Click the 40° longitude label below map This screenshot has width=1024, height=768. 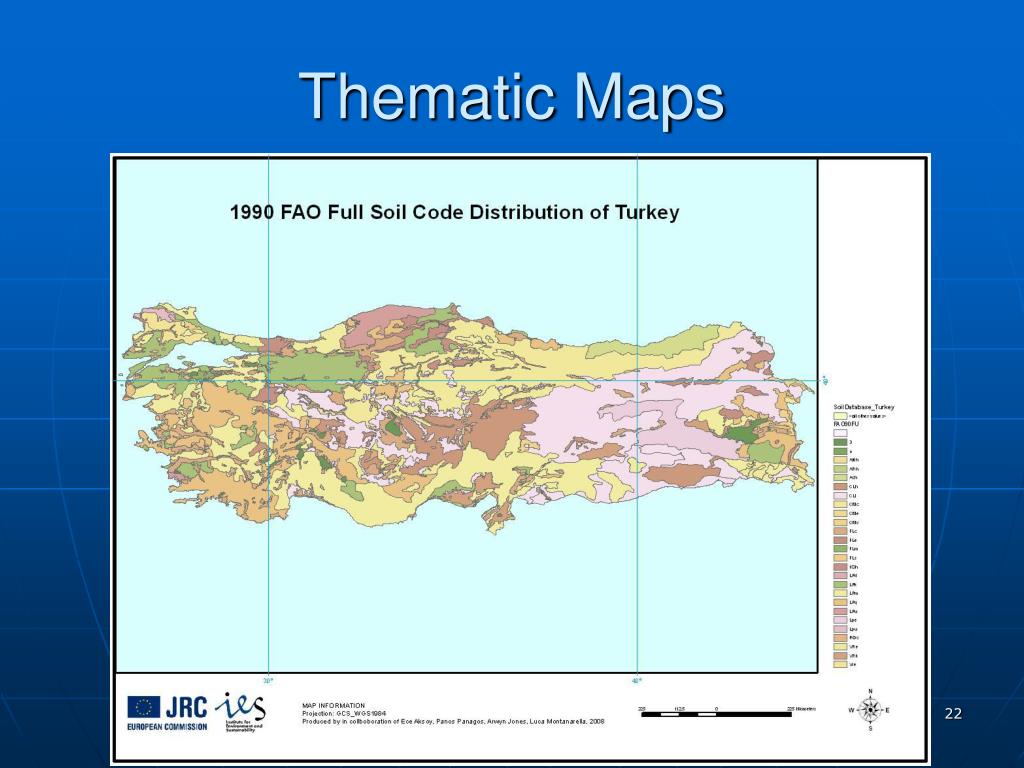pos(637,680)
